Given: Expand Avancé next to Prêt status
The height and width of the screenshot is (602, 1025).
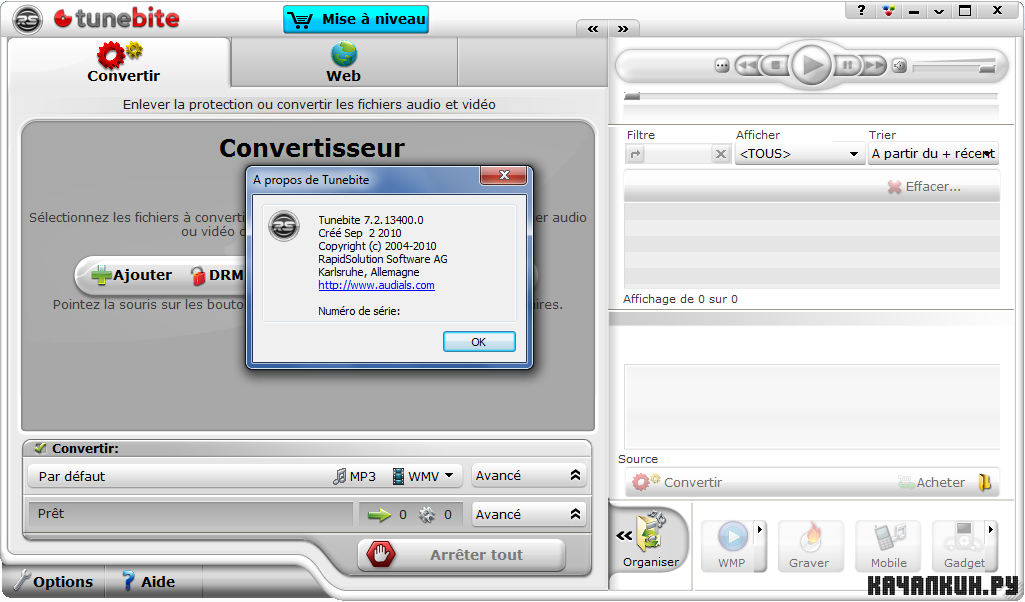Looking at the screenshot, I should [528, 514].
